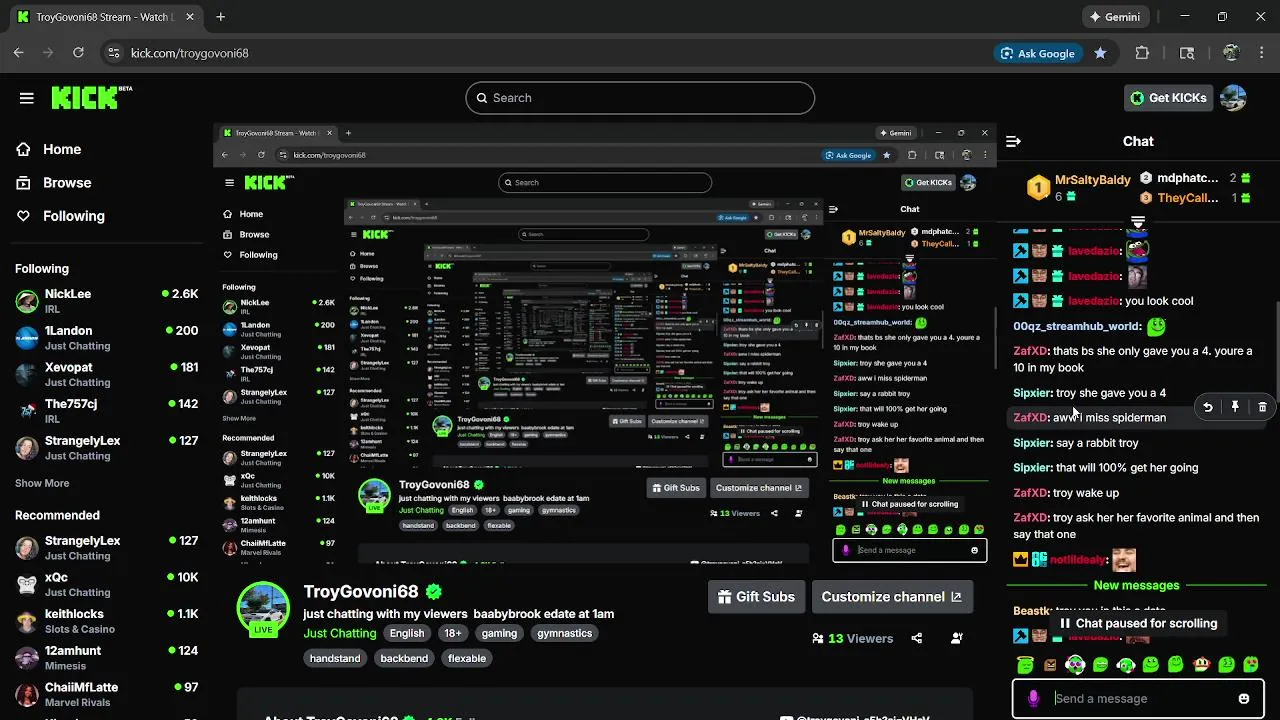Click the backbend tag
The width and height of the screenshot is (1280, 720).
pos(404,658)
